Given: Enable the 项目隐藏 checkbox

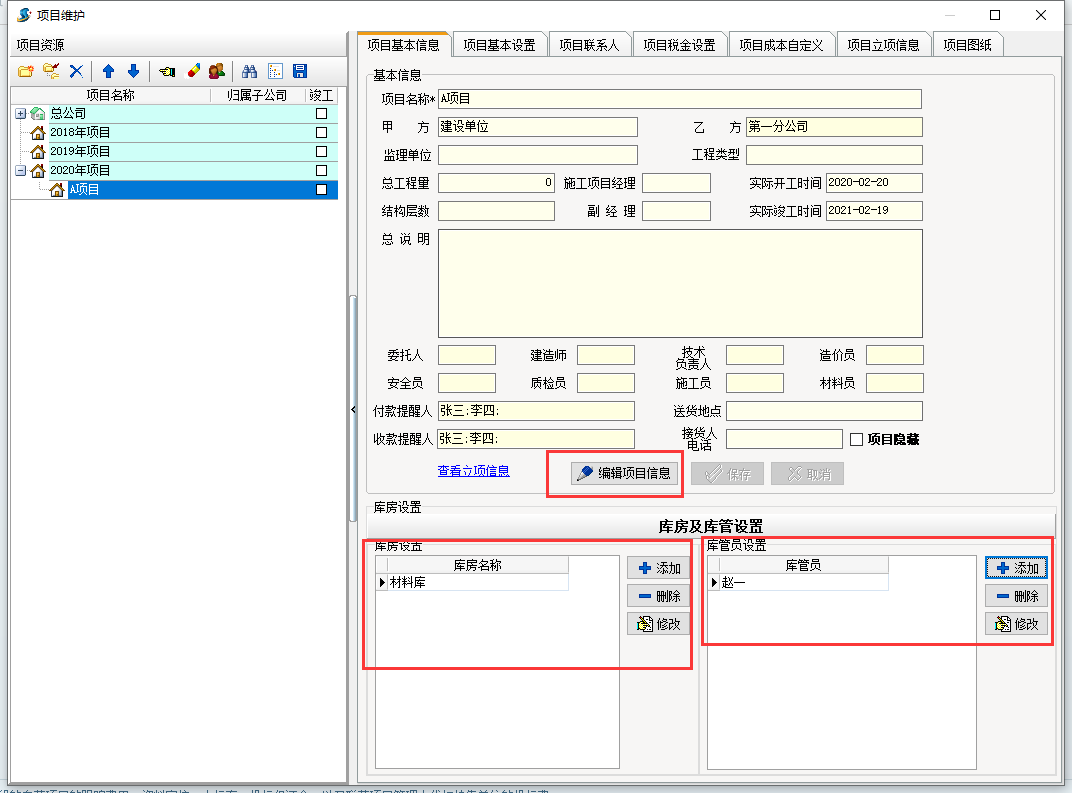Looking at the screenshot, I should click(x=856, y=439).
